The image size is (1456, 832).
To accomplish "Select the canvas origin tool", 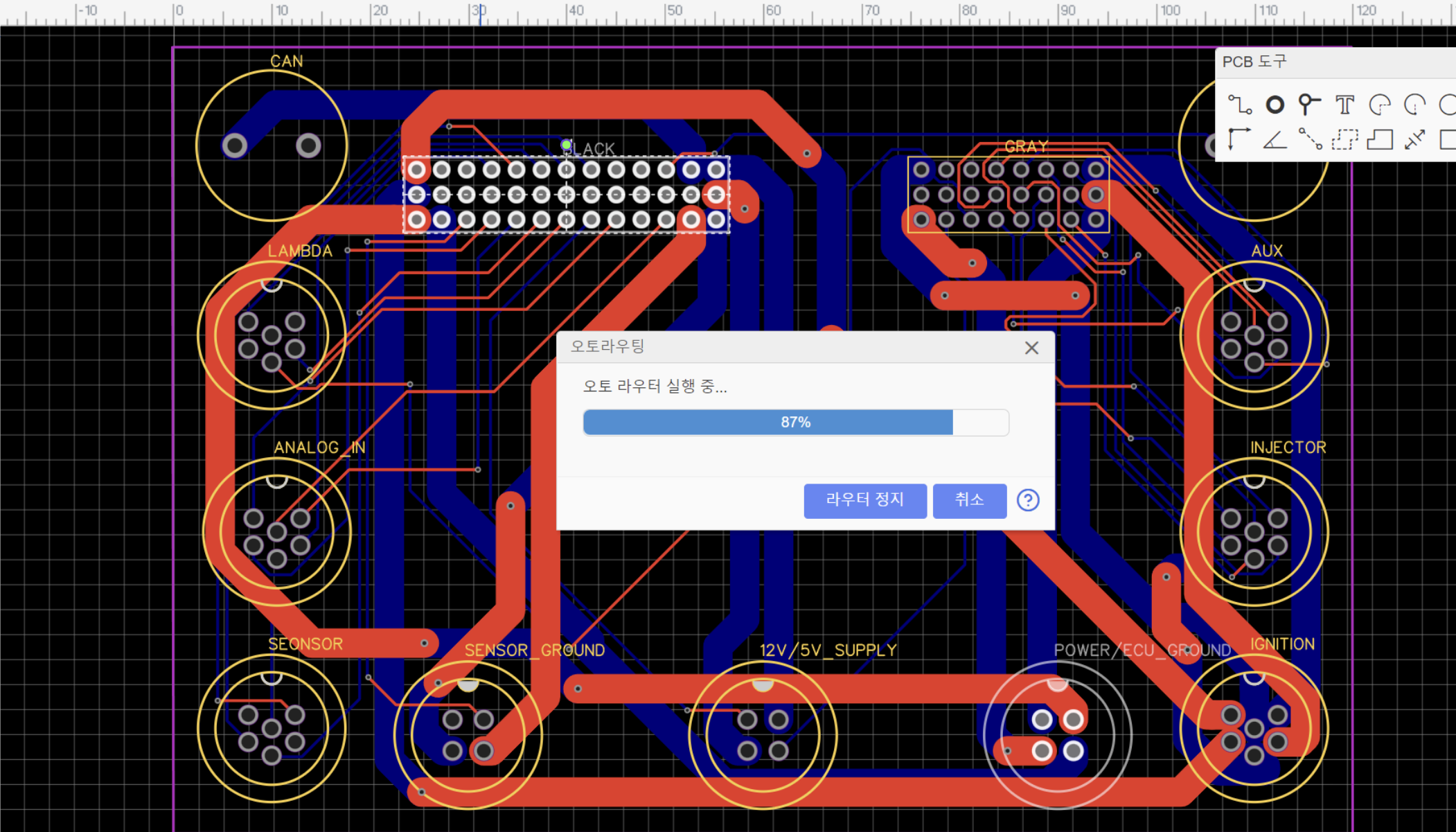I will (1239, 140).
